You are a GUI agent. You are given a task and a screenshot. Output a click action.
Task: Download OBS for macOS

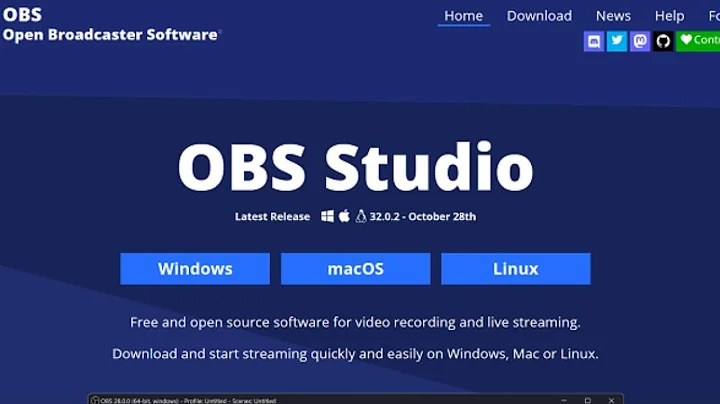(x=355, y=269)
